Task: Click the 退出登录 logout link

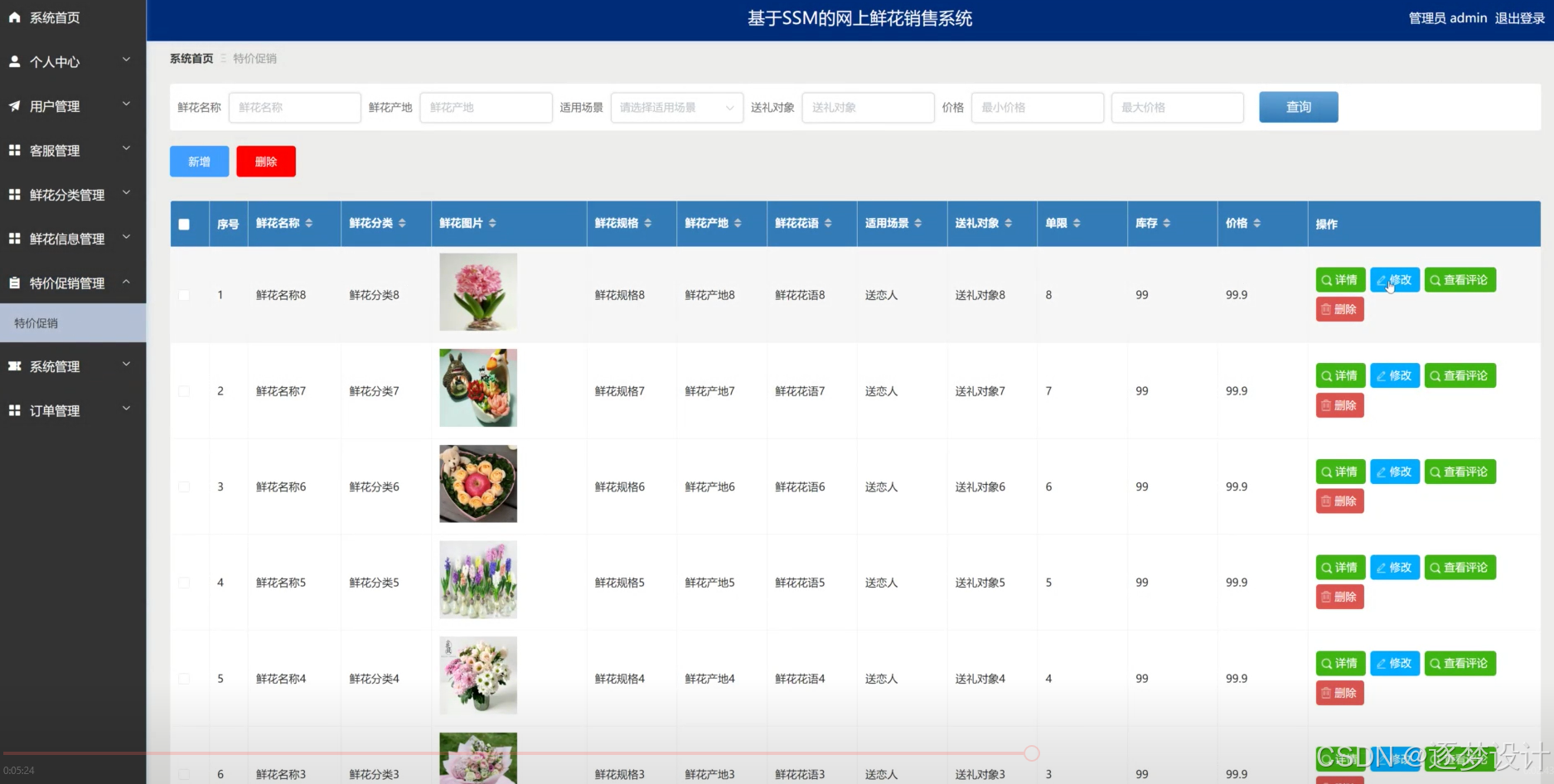Action: 1520,18
